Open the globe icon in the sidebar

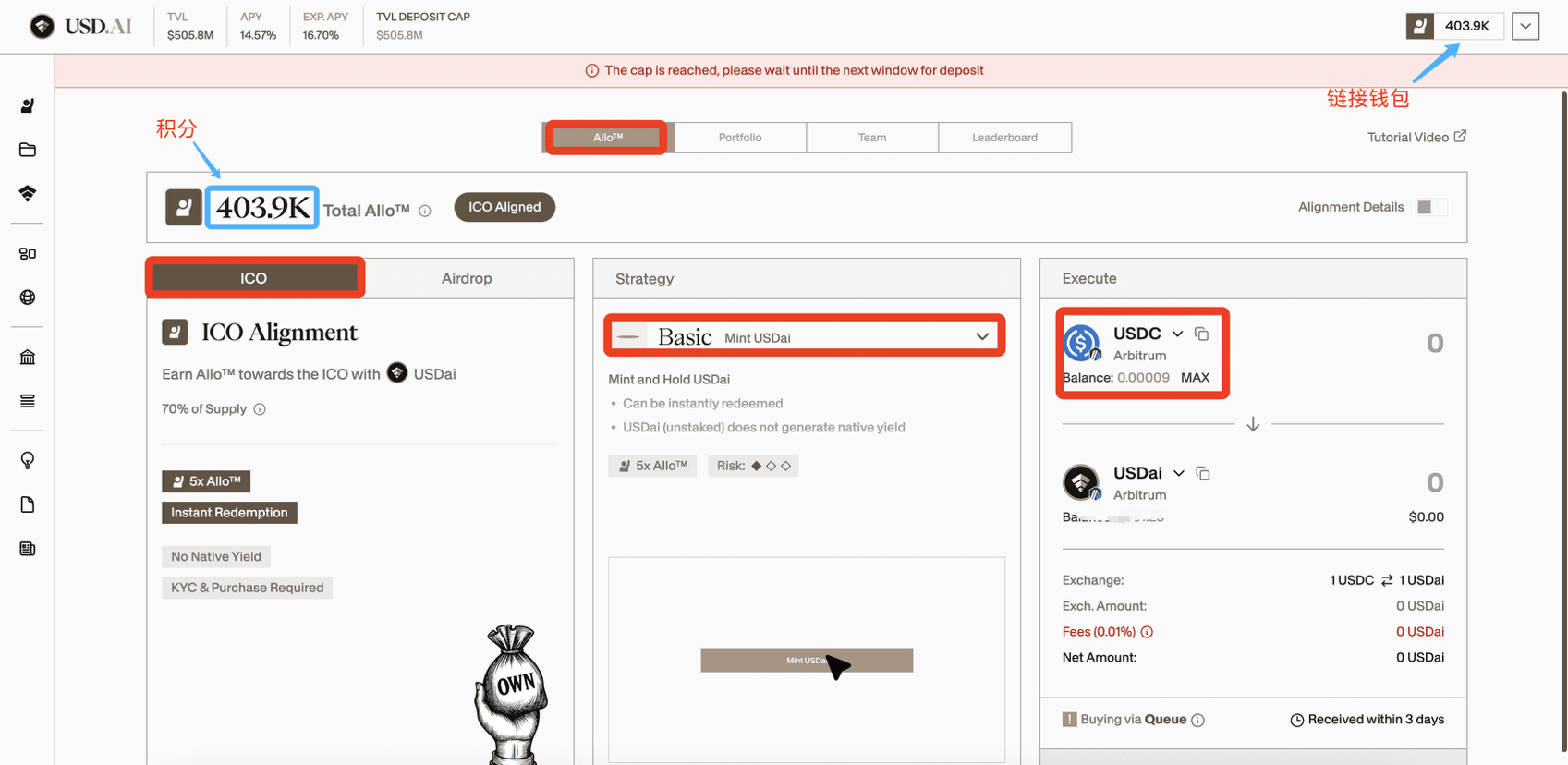tap(28, 297)
